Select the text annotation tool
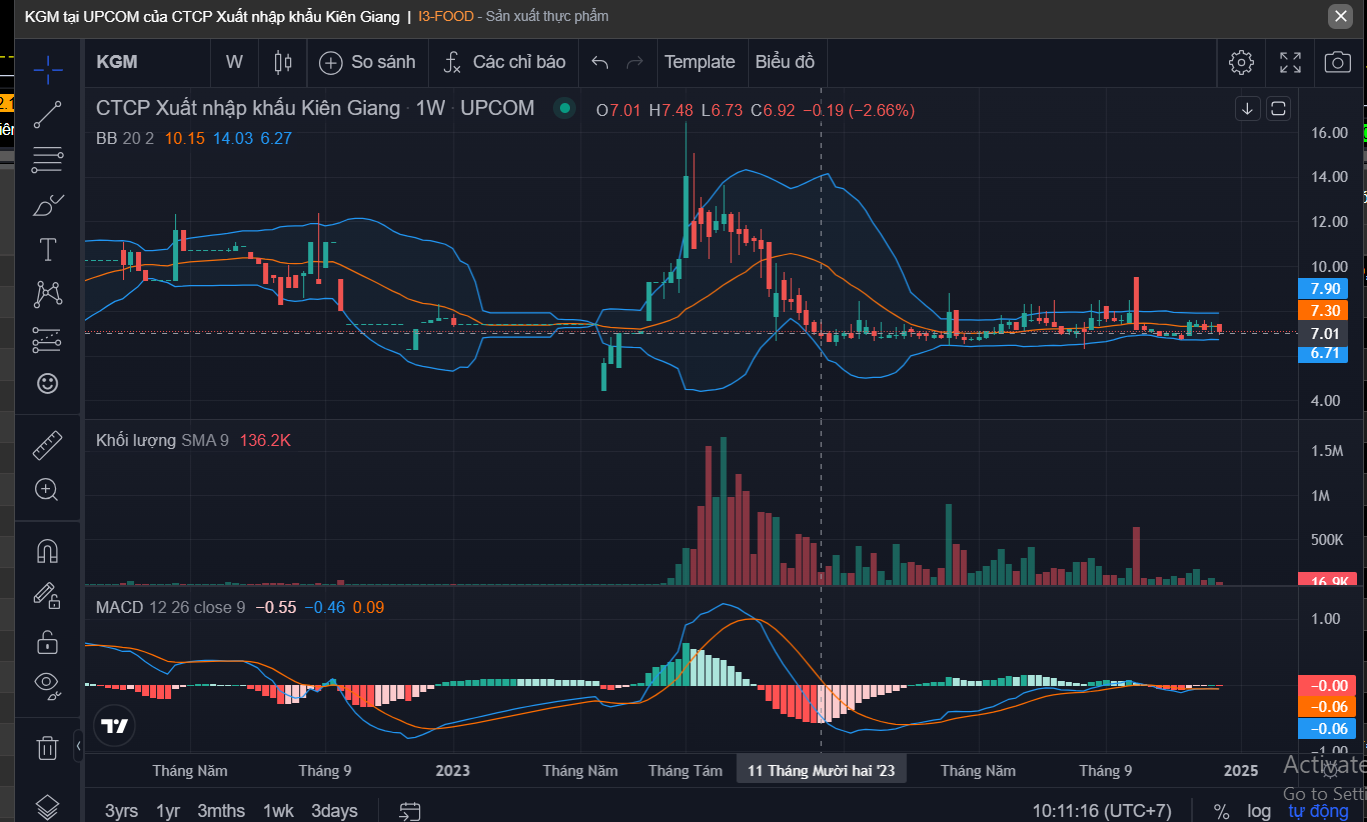 (x=48, y=249)
